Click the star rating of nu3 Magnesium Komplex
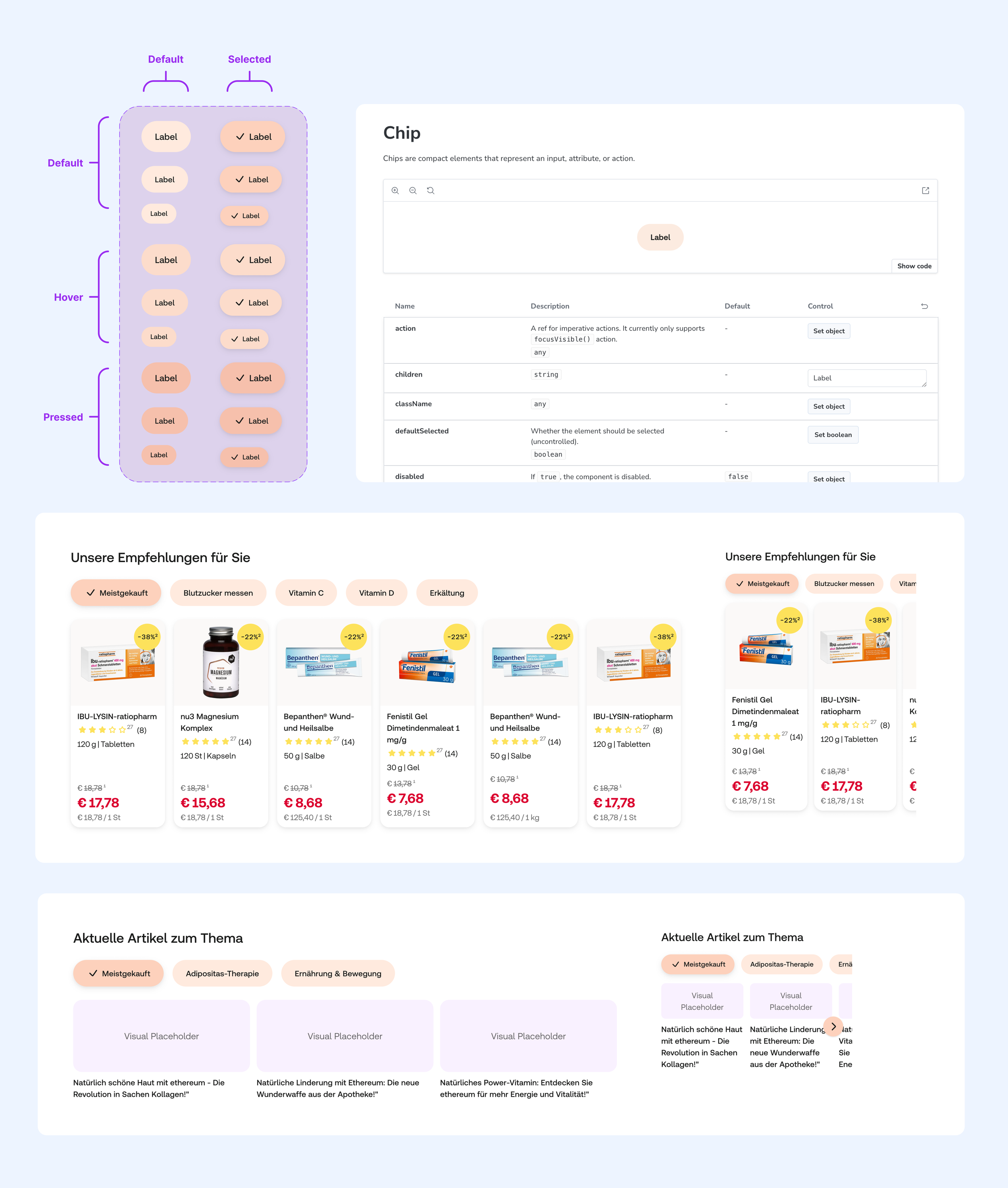Image resolution: width=1008 pixels, height=1188 pixels. point(206,742)
